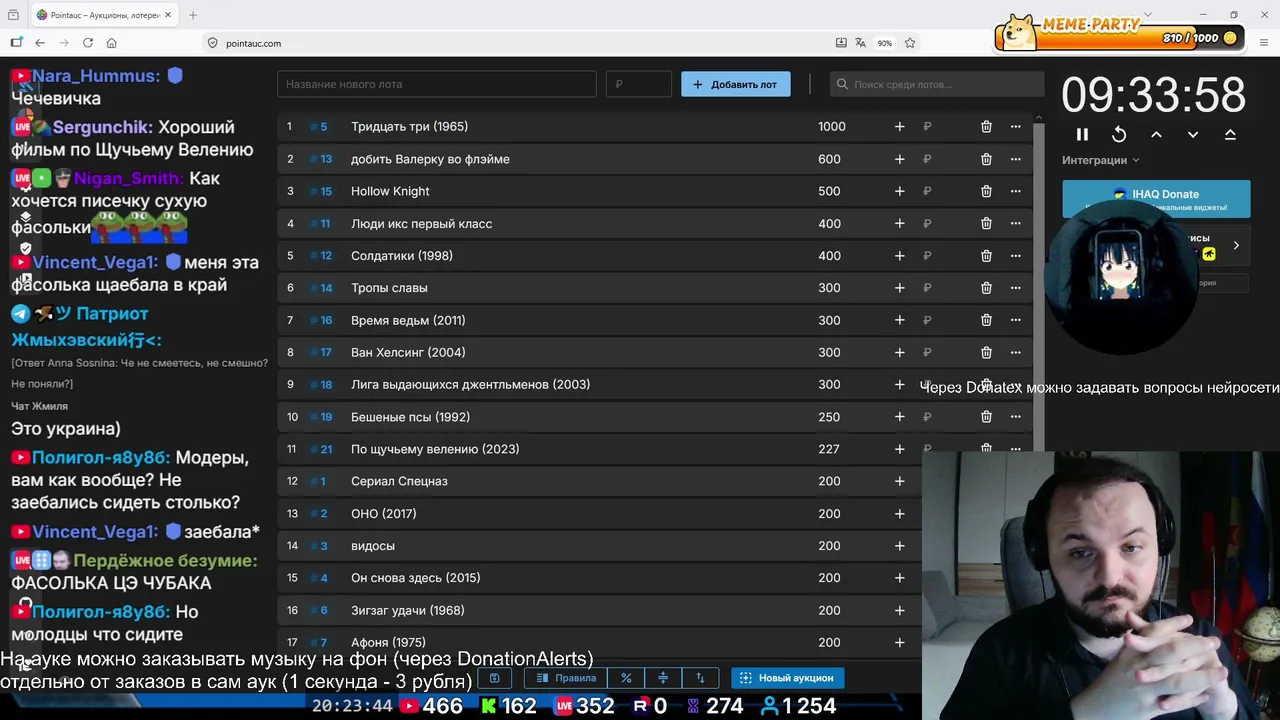
Task: Add points to Зигзаг удачи (1968) lot
Action: 899,610
